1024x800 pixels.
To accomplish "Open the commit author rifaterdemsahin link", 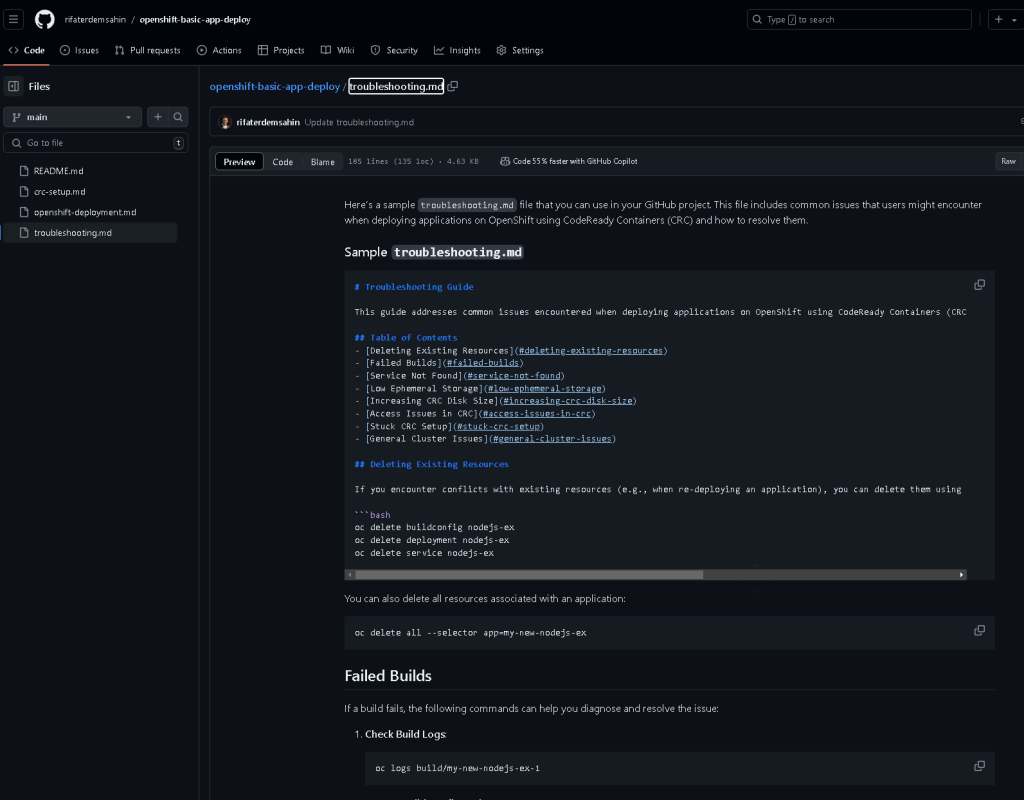I will pos(268,122).
